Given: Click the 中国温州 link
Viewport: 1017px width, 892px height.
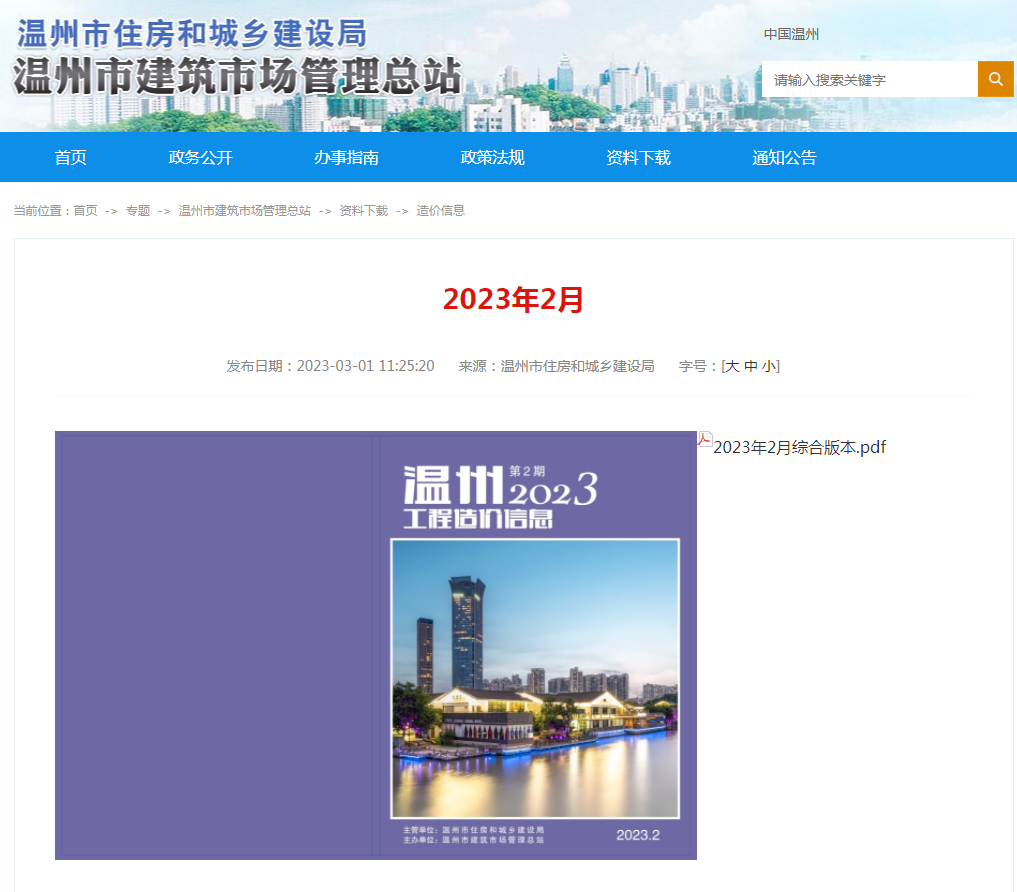Looking at the screenshot, I should point(791,34).
